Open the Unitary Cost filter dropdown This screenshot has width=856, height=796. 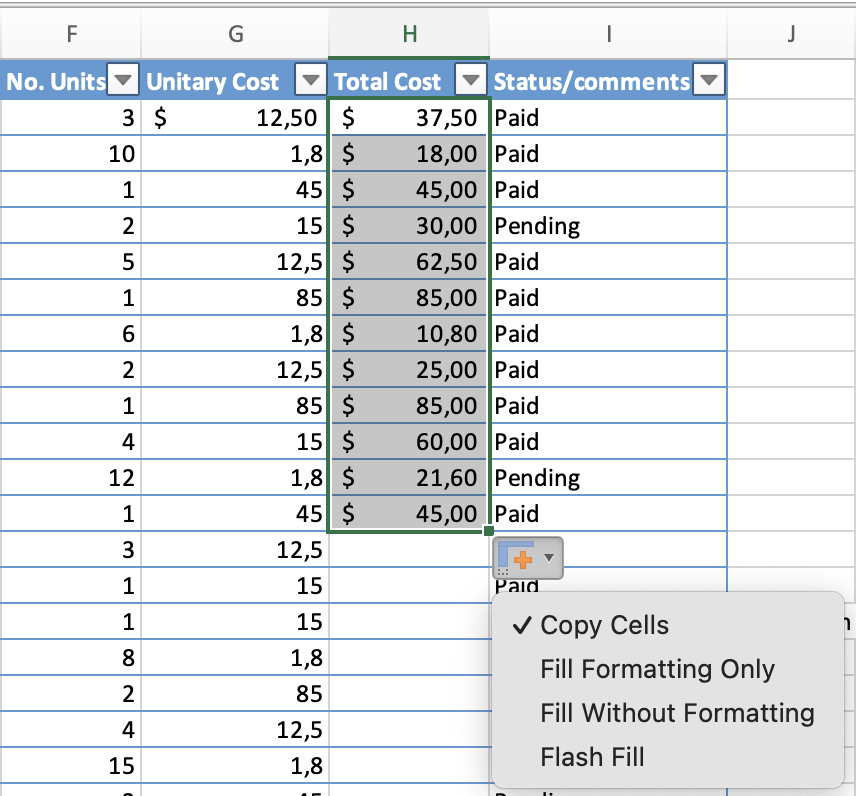coord(312,81)
